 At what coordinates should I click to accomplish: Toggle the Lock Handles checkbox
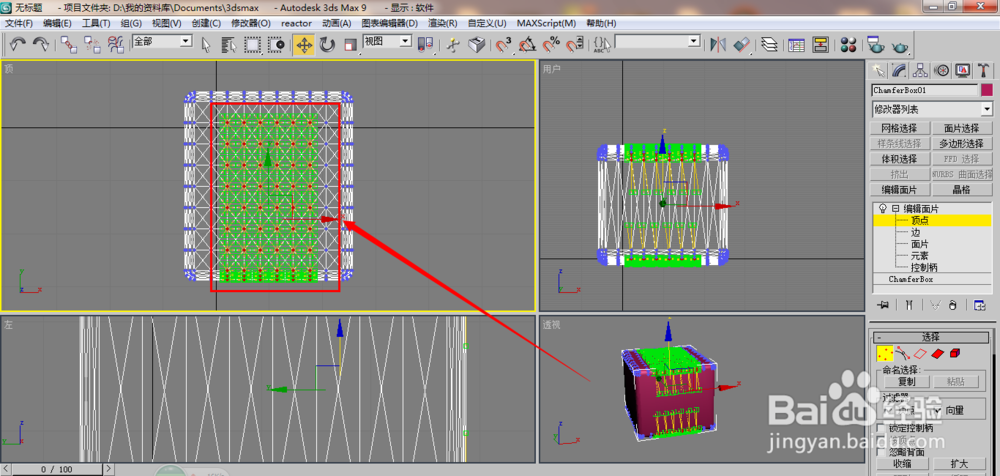coord(881,428)
